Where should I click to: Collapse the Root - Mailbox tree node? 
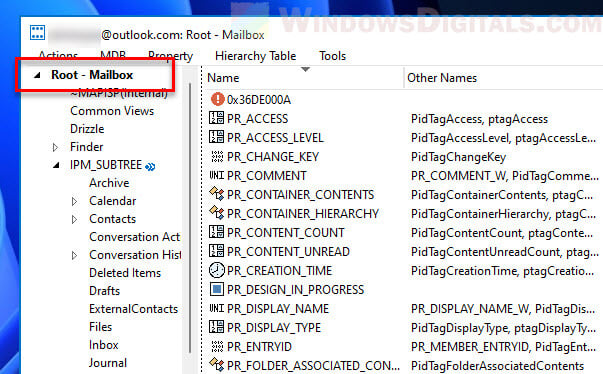pyautogui.click(x=37, y=75)
